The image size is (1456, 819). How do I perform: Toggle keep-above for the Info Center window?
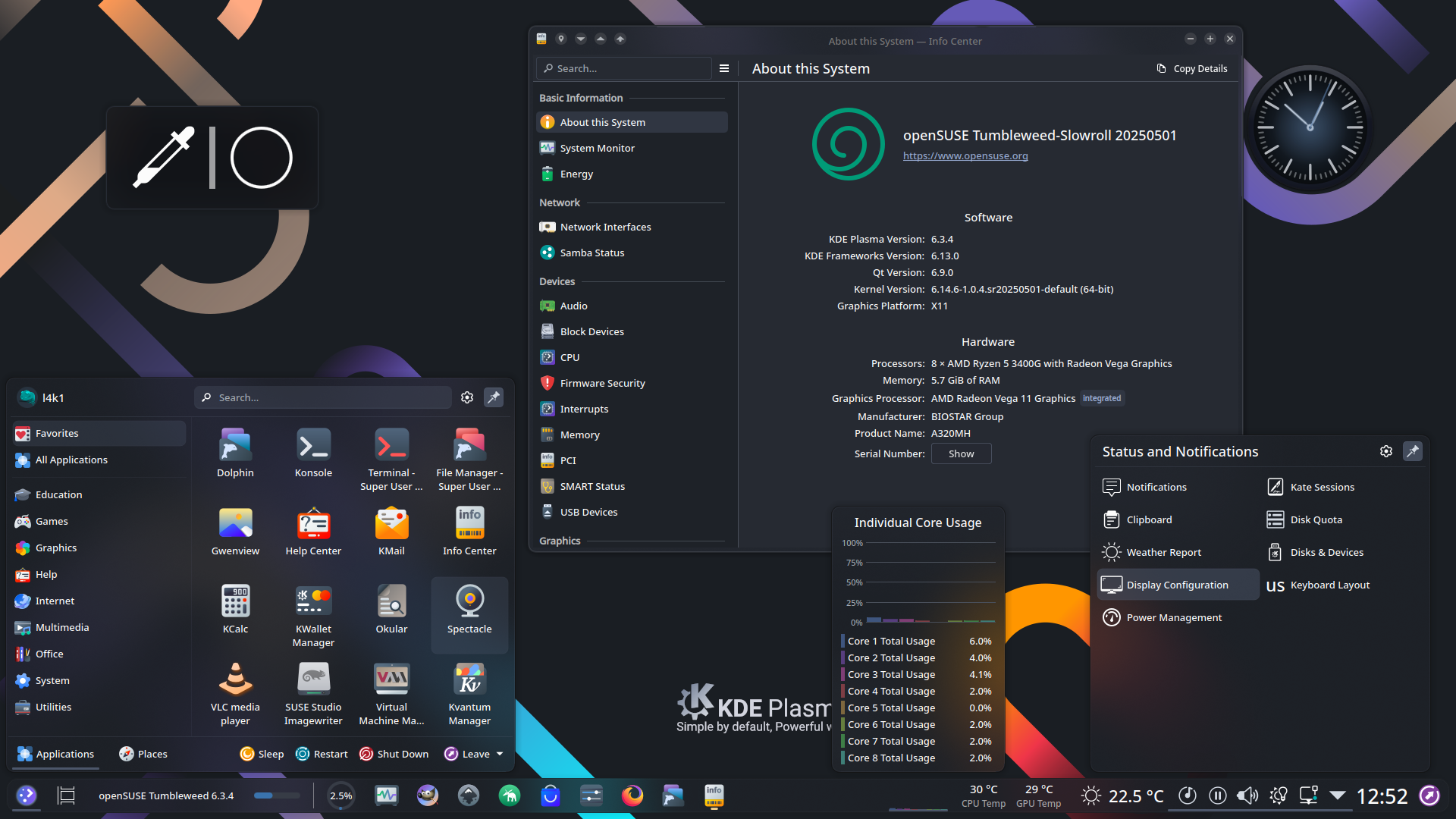tap(601, 39)
